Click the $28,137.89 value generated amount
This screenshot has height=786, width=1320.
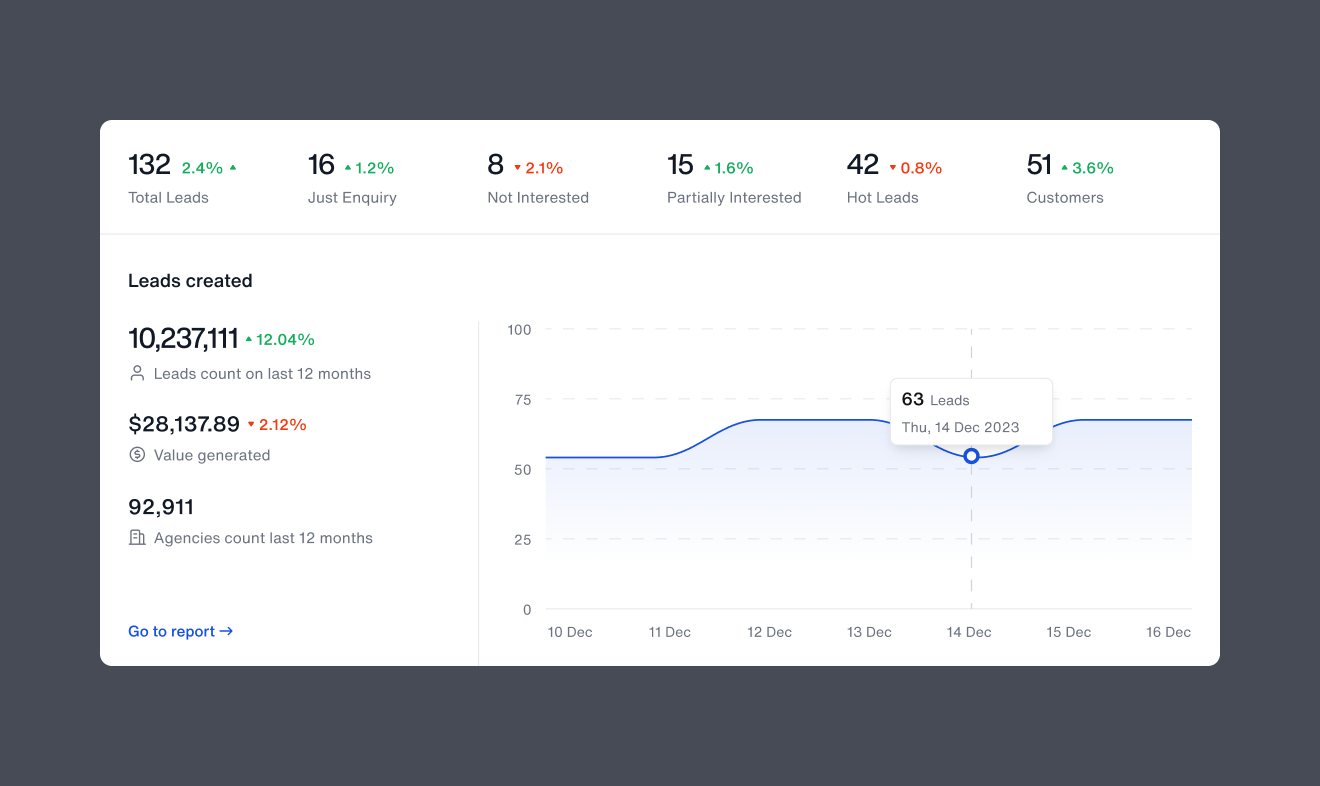[184, 424]
